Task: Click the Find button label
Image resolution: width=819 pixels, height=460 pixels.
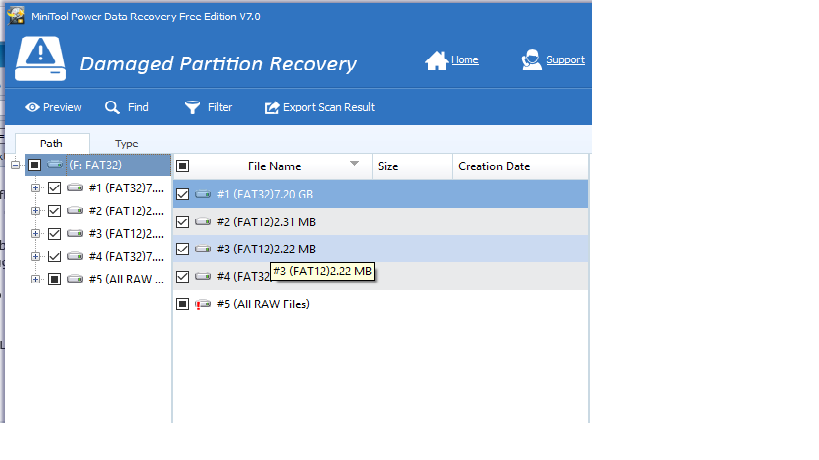Action: (138, 107)
